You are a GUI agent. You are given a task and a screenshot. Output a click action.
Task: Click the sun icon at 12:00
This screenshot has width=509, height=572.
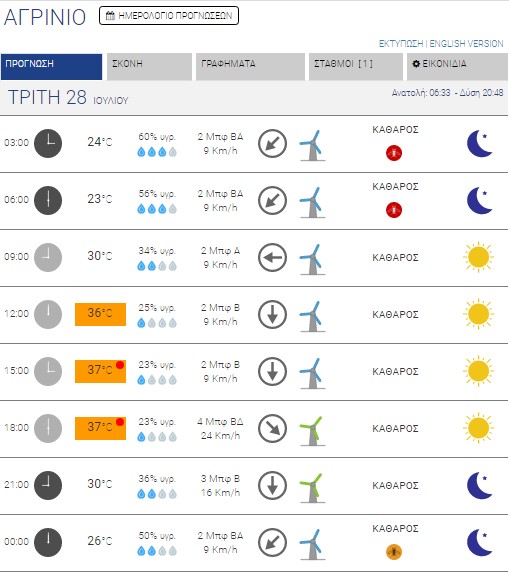(x=478, y=314)
